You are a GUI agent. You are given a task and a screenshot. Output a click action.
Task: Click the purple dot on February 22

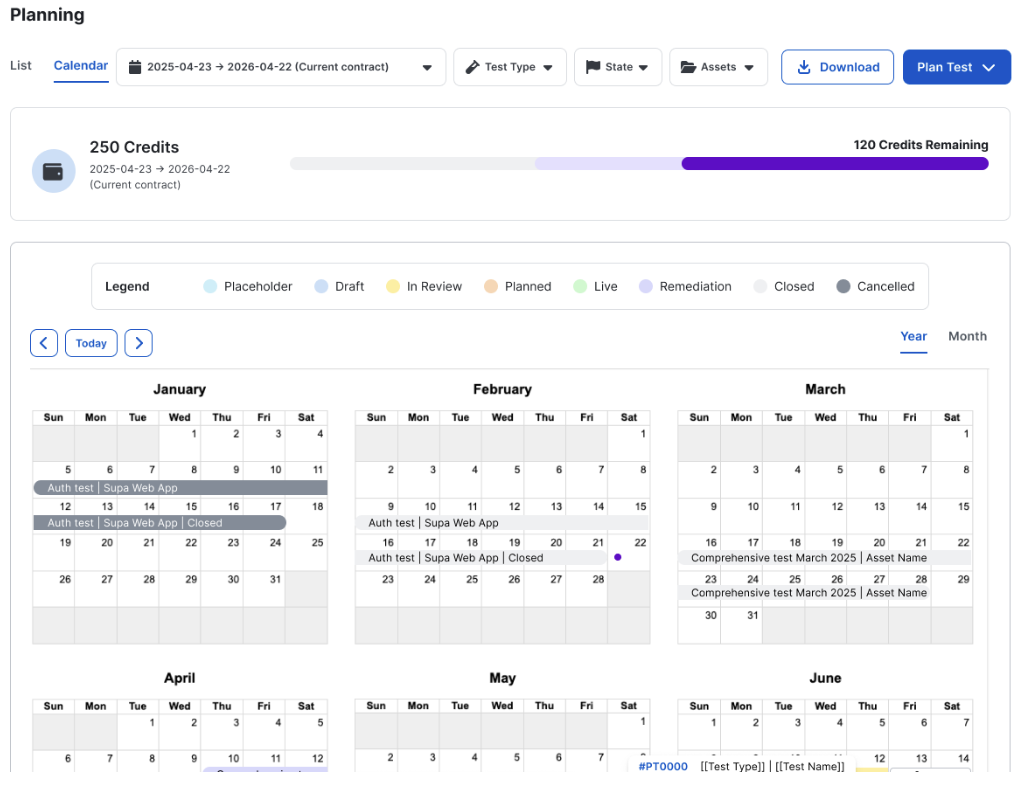(617, 558)
